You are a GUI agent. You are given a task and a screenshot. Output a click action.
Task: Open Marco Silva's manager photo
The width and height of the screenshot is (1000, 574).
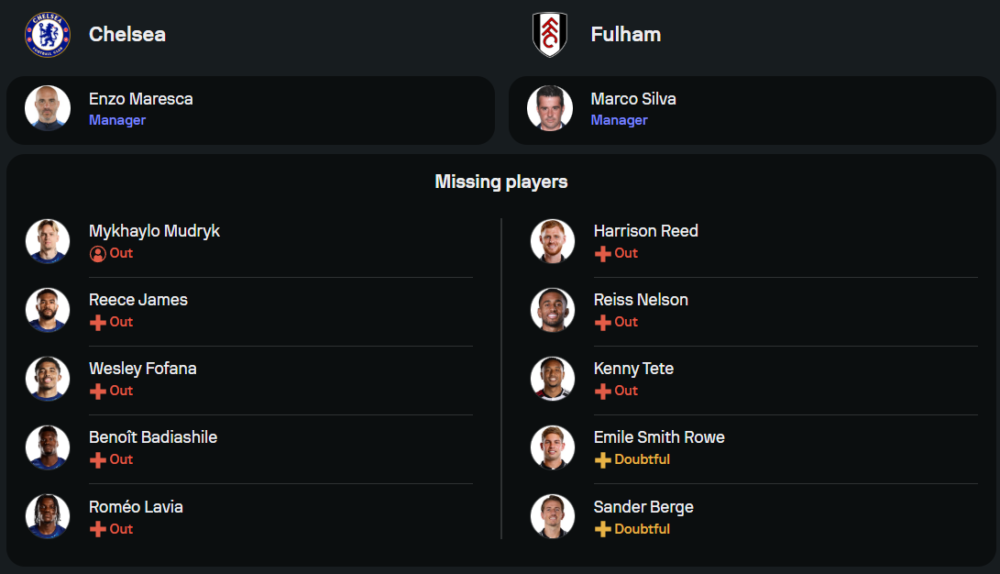coord(550,108)
